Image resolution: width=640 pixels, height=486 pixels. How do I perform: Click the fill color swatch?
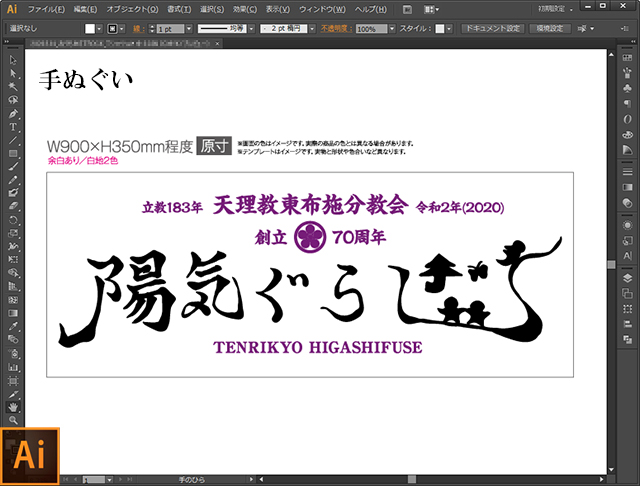point(90,29)
